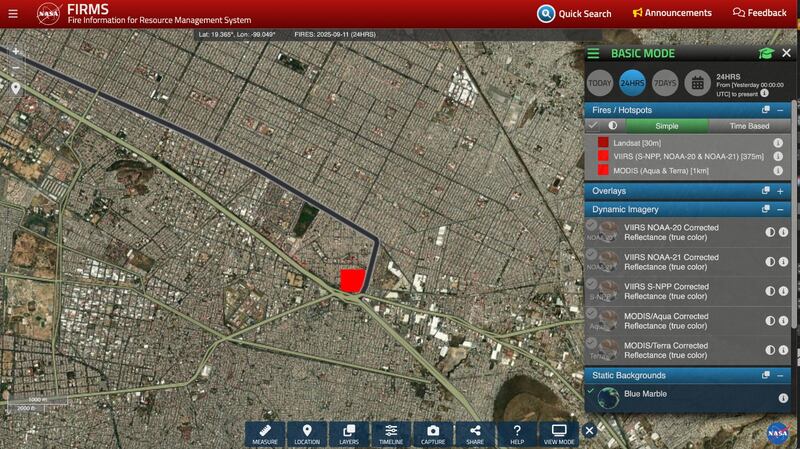Open the Timeline tool
800x449 pixels.
(391, 435)
